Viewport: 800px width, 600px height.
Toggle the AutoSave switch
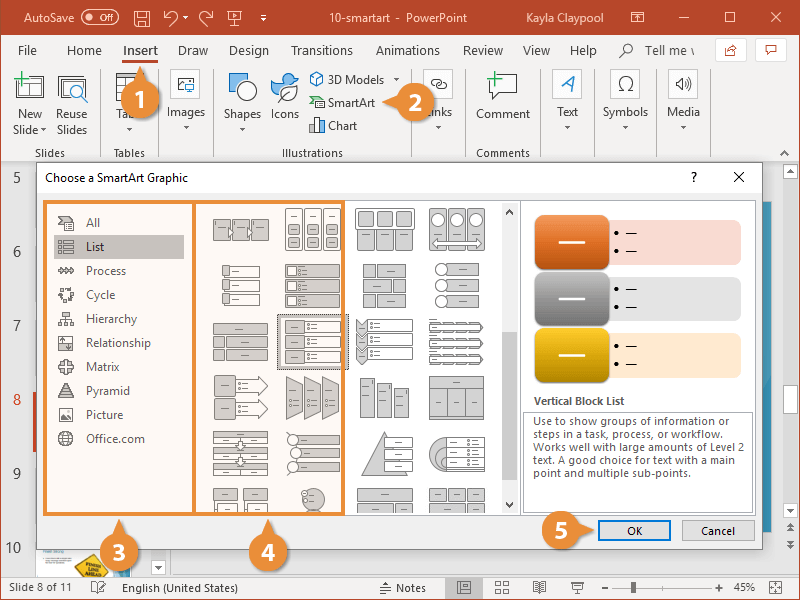100,18
